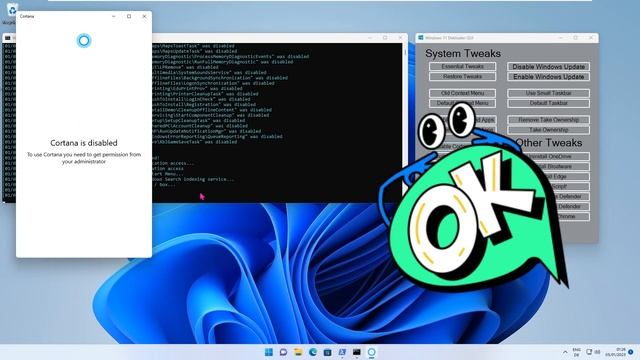Close the Cortana window

click(x=144, y=16)
